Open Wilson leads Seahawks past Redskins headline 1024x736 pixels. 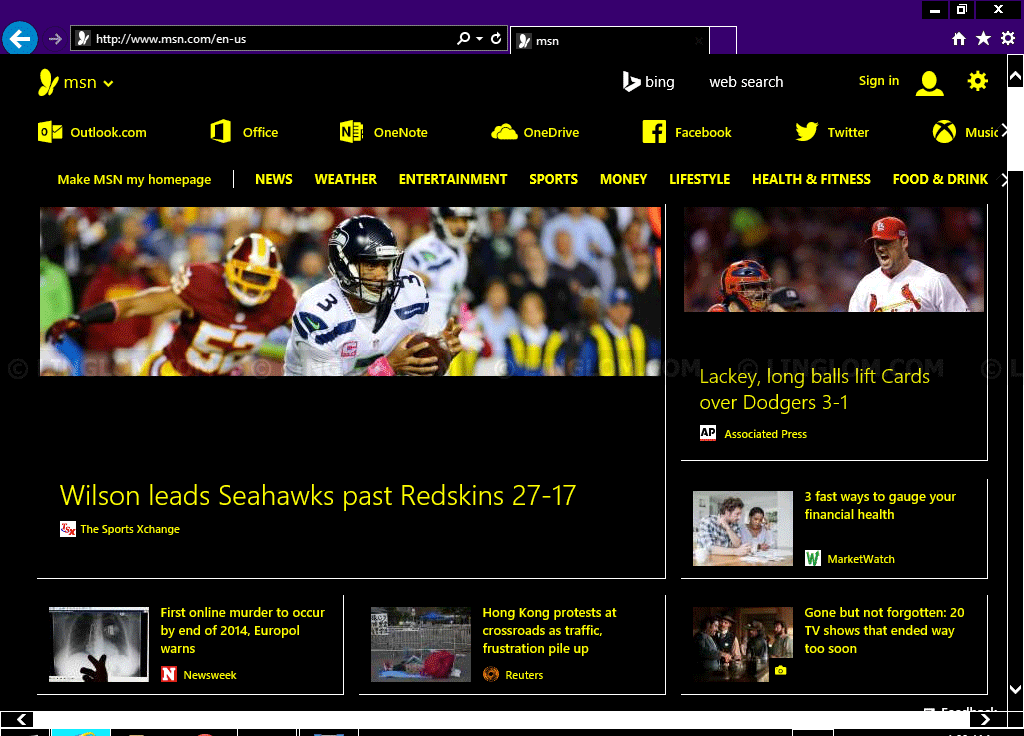coord(317,496)
